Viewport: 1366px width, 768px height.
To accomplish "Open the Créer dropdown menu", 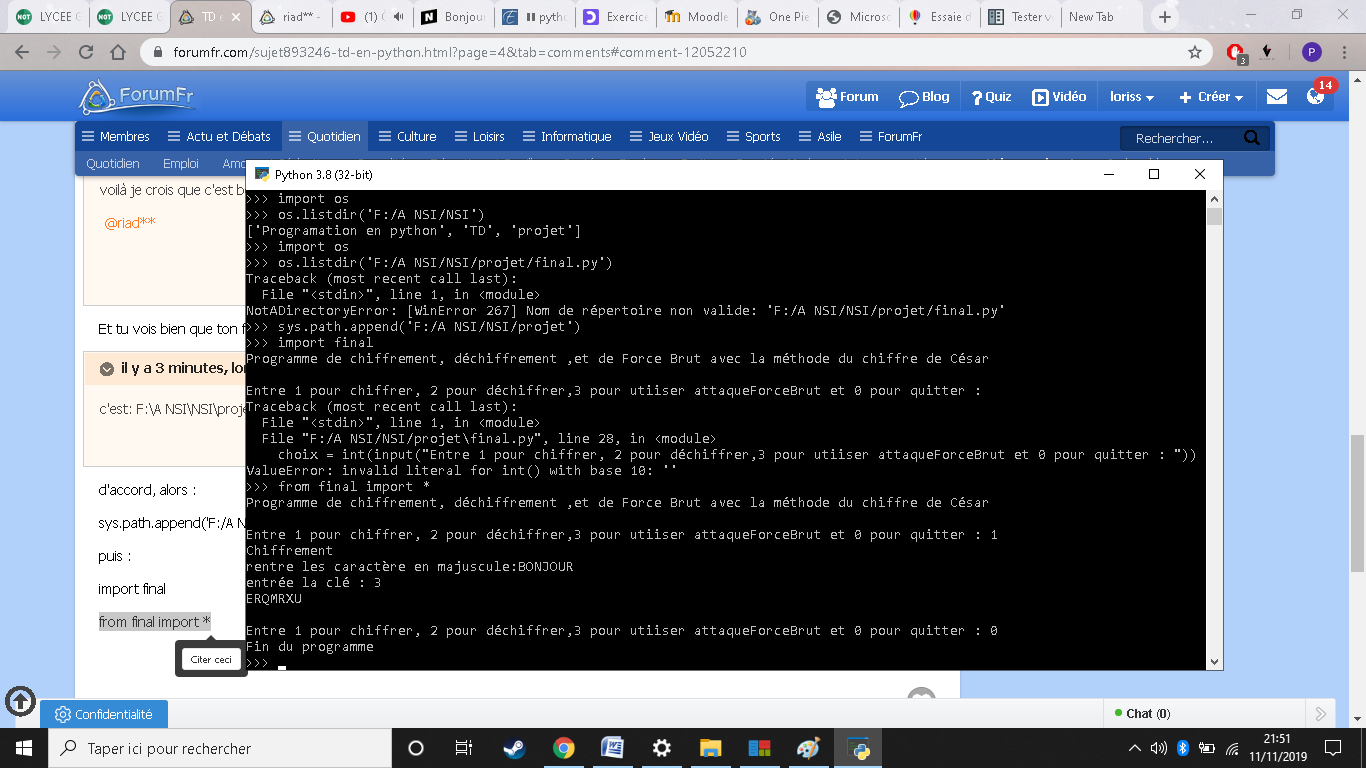I will coord(1211,97).
